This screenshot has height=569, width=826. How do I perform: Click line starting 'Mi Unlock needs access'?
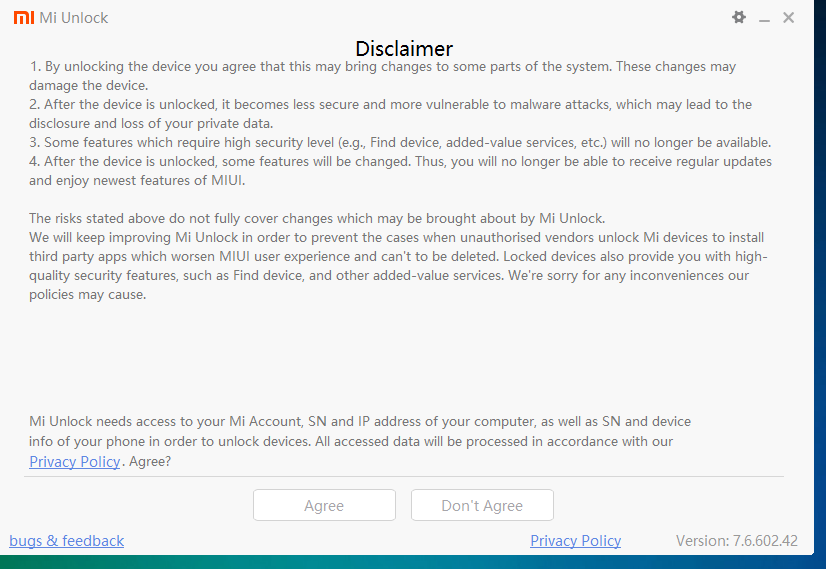coord(360,421)
